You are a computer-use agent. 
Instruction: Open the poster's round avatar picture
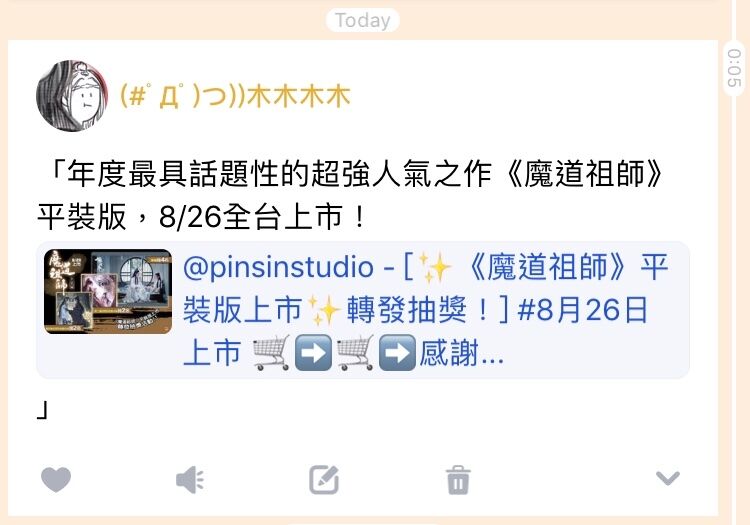[72, 96]
